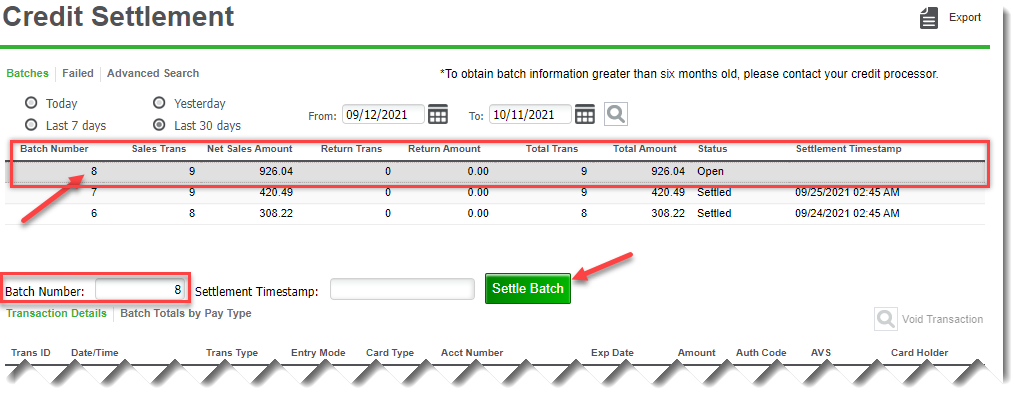This screenshot has width=1018, height=399.
Task: Click the 09/25/2021 02:45 AM timestamp
Action: (x=847, y=193)
